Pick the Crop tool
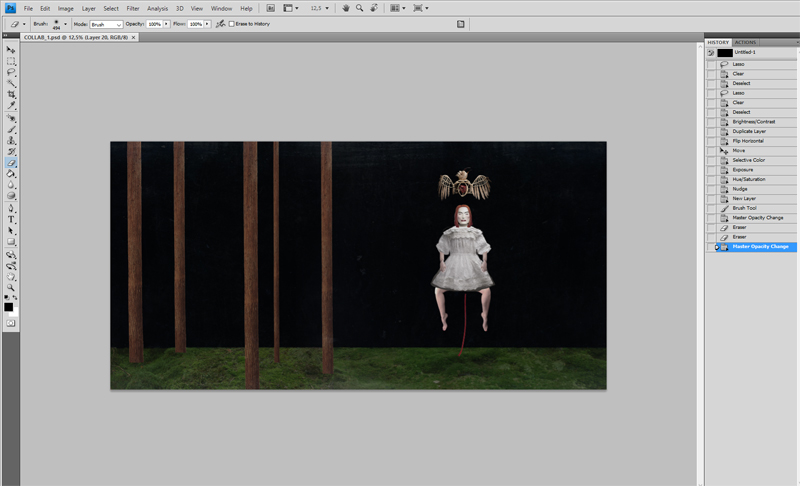 point(11,94)
